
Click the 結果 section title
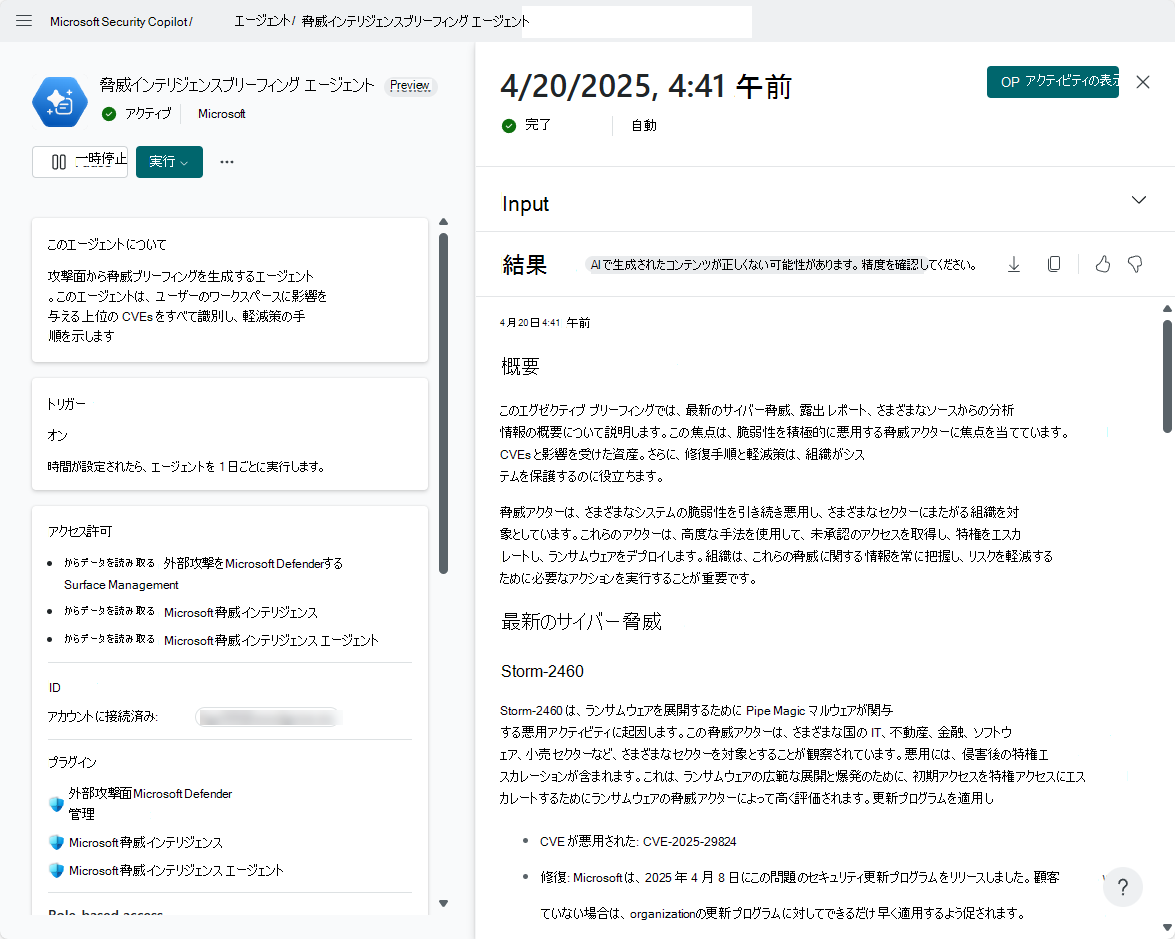pos(525,265)
